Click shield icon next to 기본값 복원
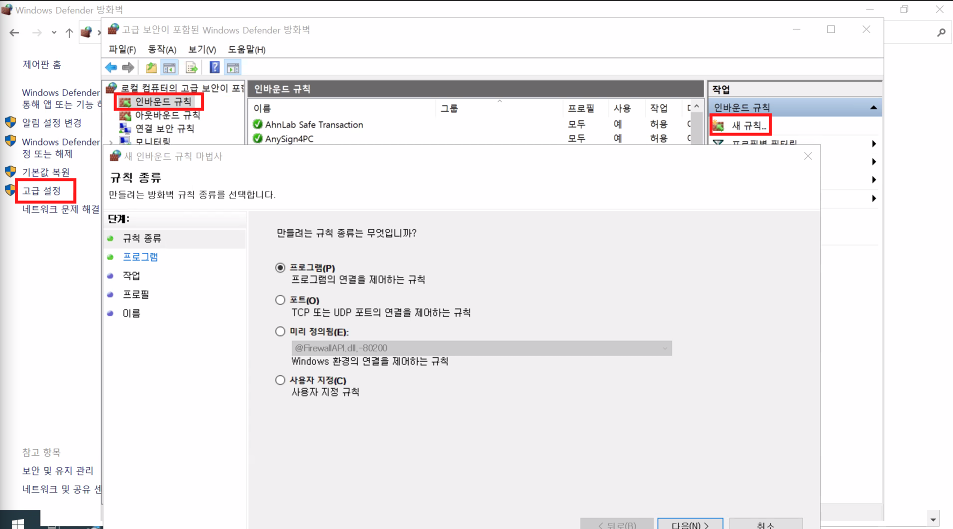The height and width of the screenshot is (529, 953). (x=10, y=171)
